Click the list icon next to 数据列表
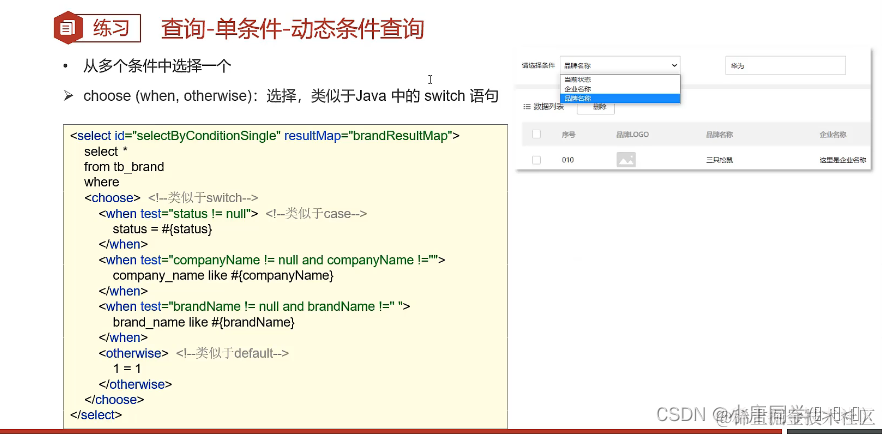The height and width of the screenshot is (434, 882). point(526,107)
